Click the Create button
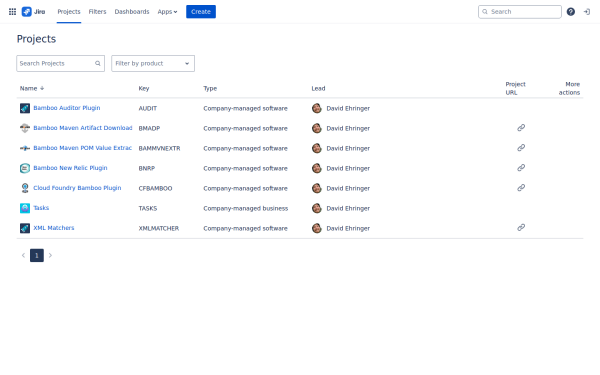 pos(201,12)
